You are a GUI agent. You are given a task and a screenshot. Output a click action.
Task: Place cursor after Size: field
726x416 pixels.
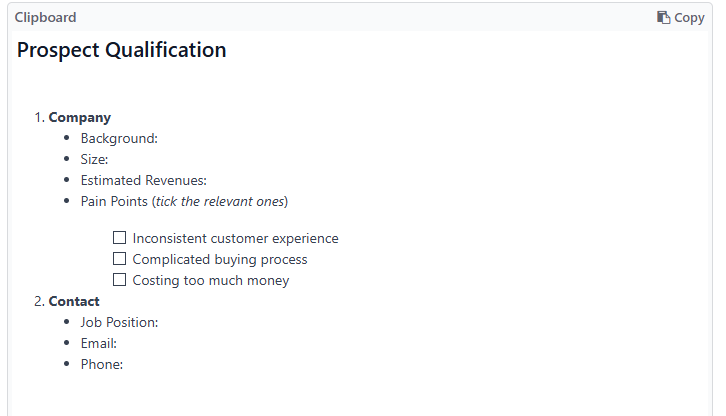click(x=111, y=159)
